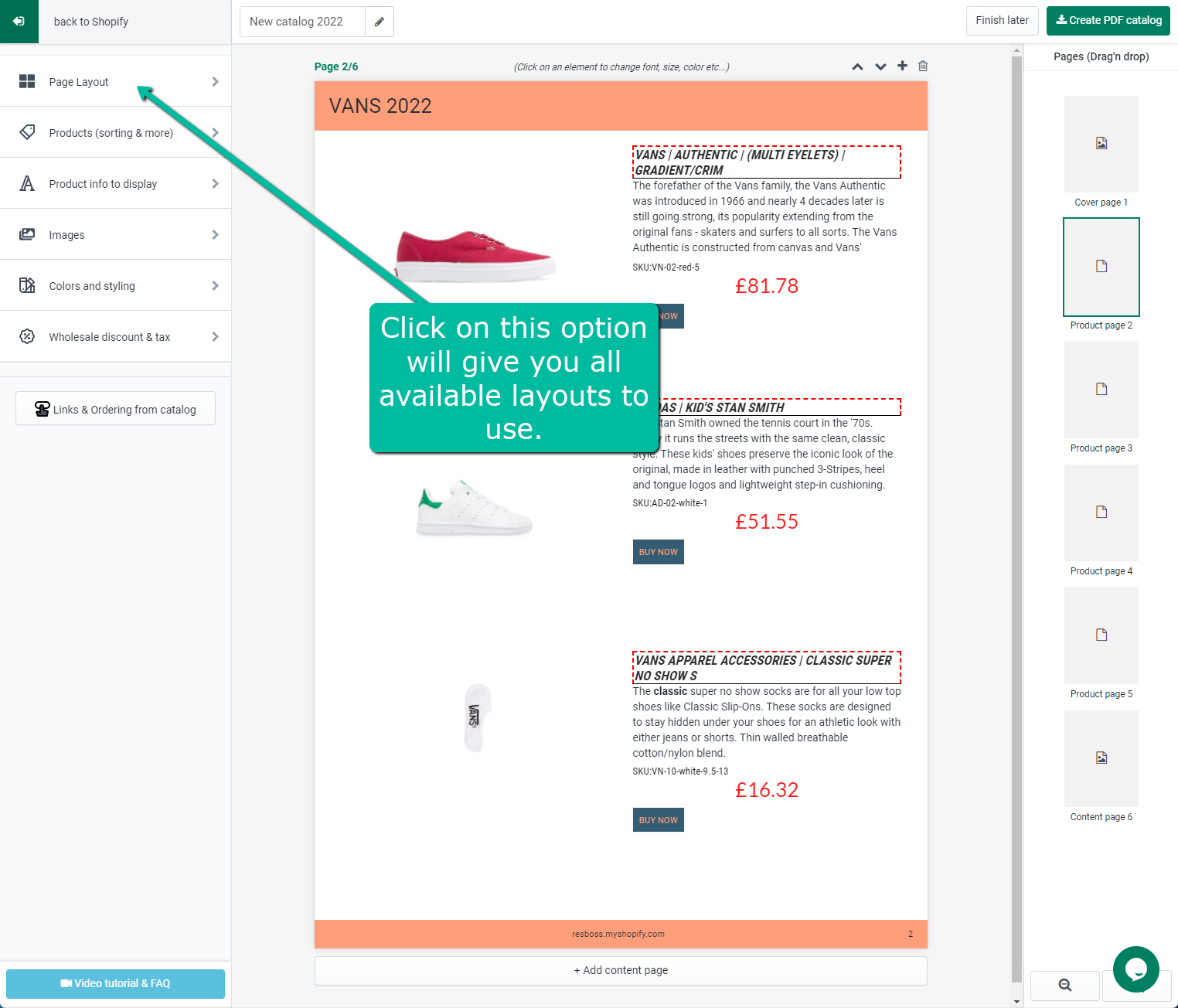This screenshot has height=1008, width=1178.
Task: Open Wholesale discount & tax menu item
Action: coord(115,336)
